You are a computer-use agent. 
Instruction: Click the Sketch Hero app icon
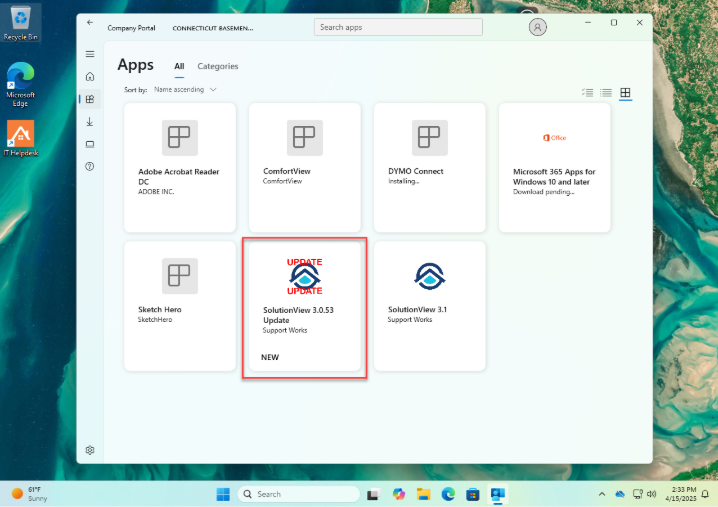[x=180, y=276]
